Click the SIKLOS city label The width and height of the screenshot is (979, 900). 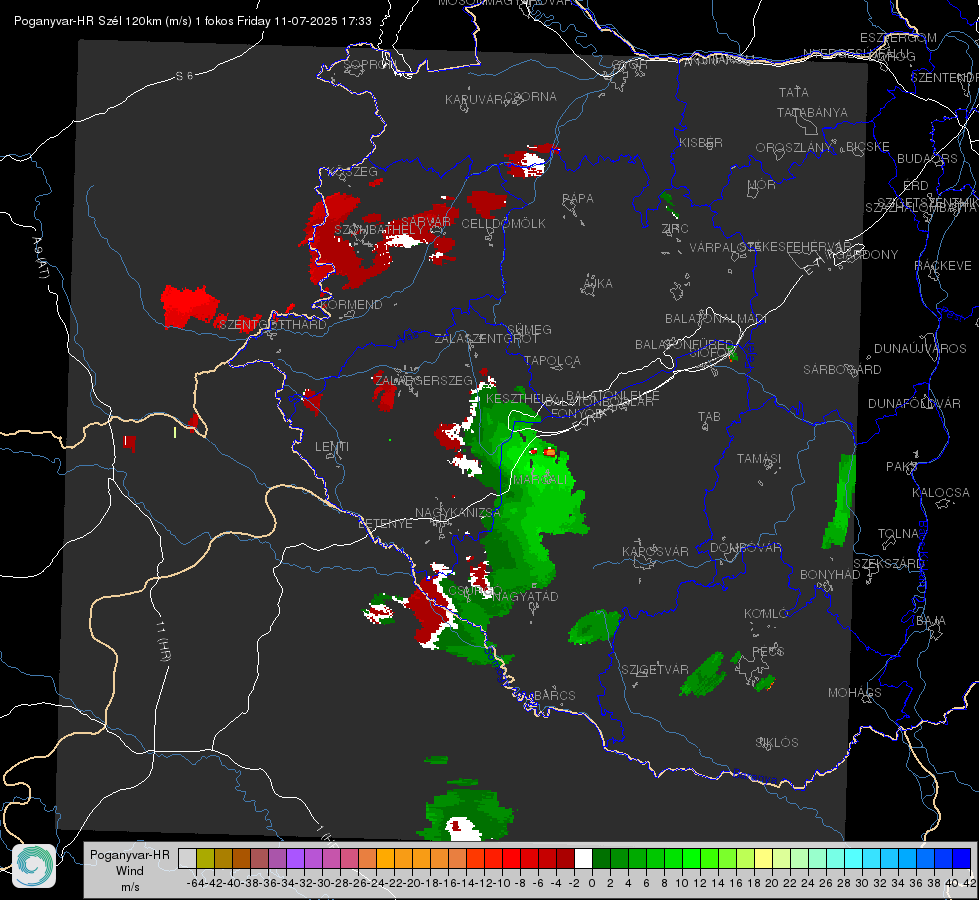pyautogui.click(x=777, y=743)
